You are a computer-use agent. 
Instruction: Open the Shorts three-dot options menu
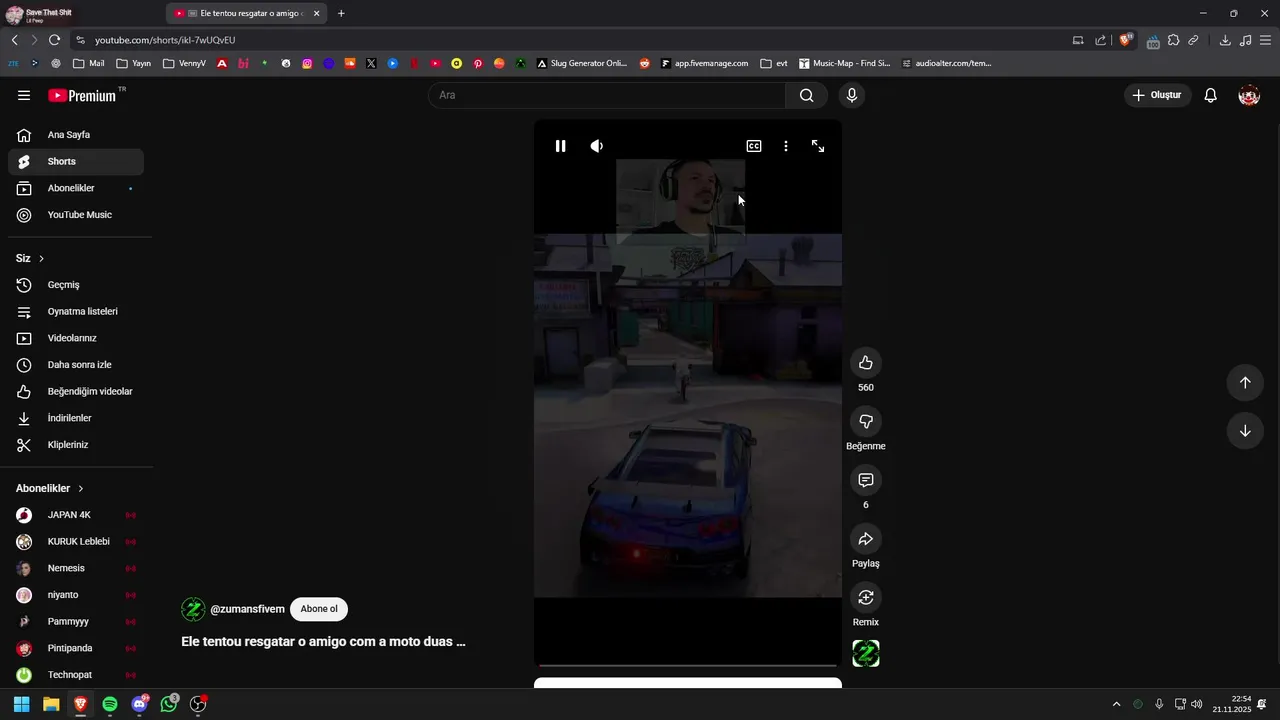[x=786, y=146]
